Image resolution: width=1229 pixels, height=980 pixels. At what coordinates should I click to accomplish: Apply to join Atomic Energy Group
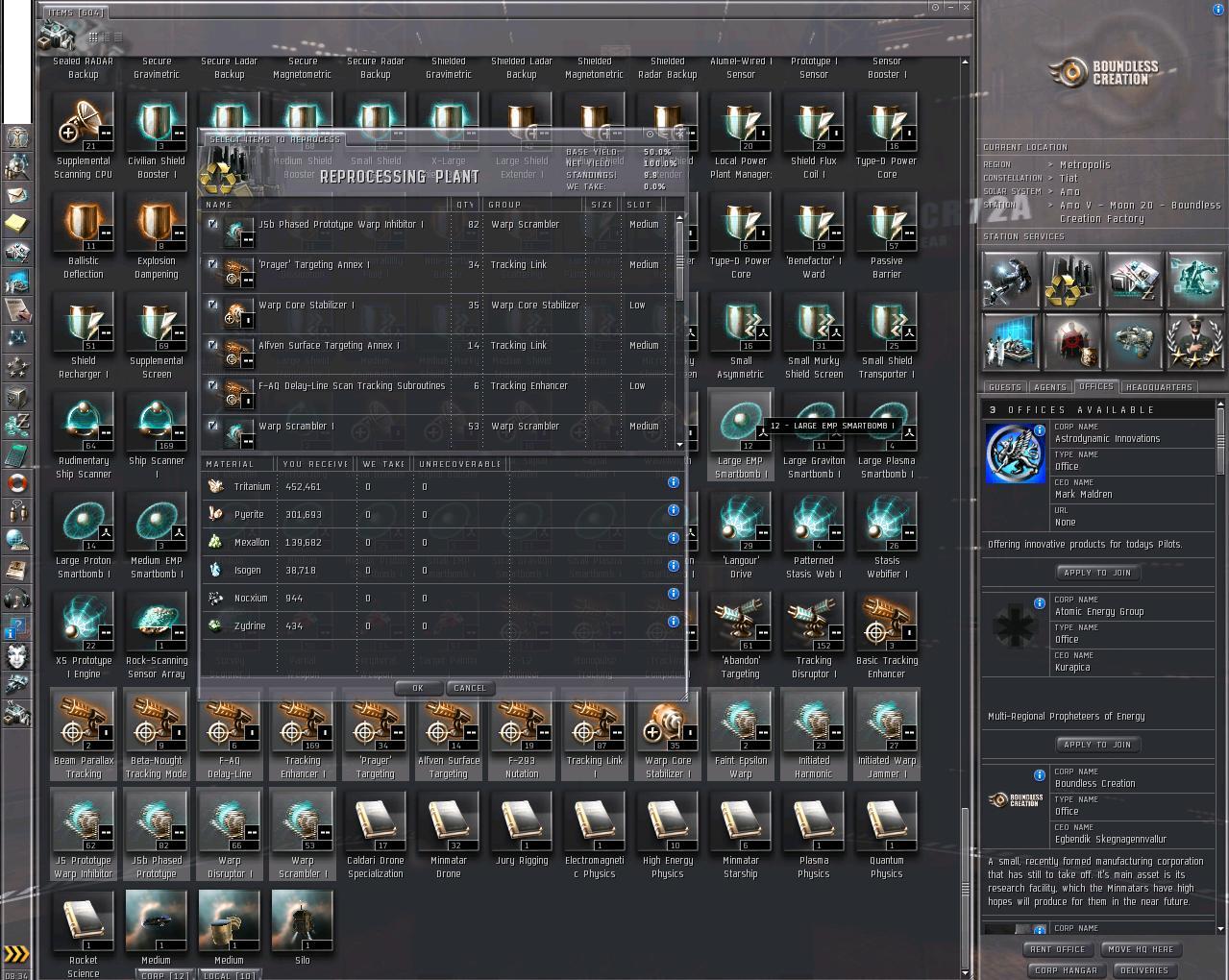tap(1097, 745)
